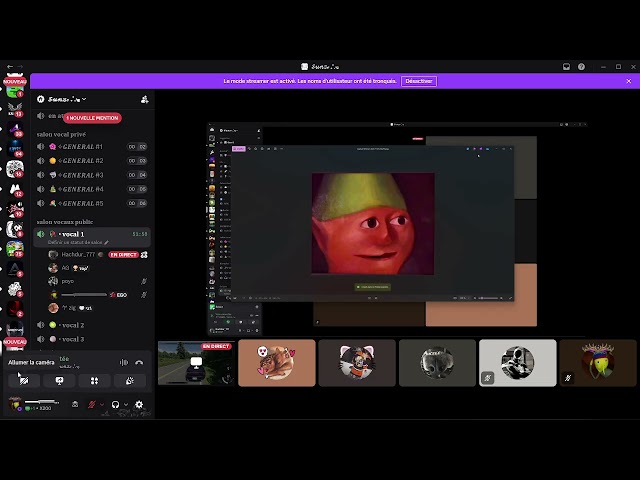Dismiss the streamer mode banner

click(x=629, y=81)
